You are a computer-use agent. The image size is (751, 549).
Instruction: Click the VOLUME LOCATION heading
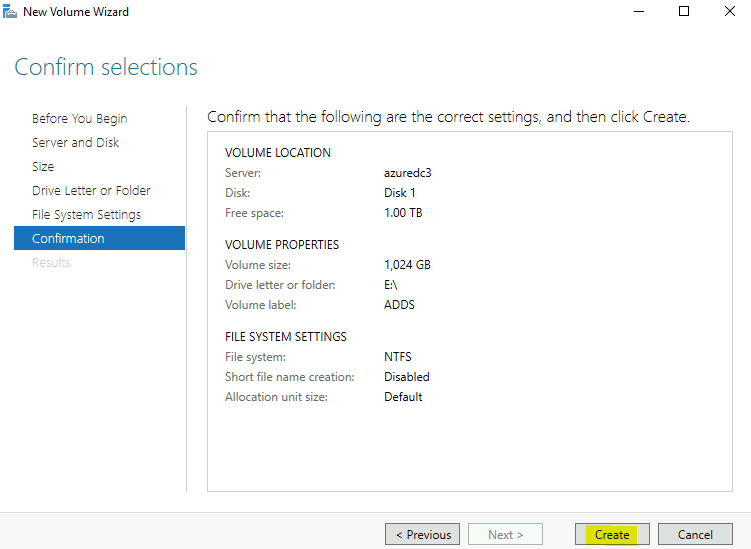278,152
